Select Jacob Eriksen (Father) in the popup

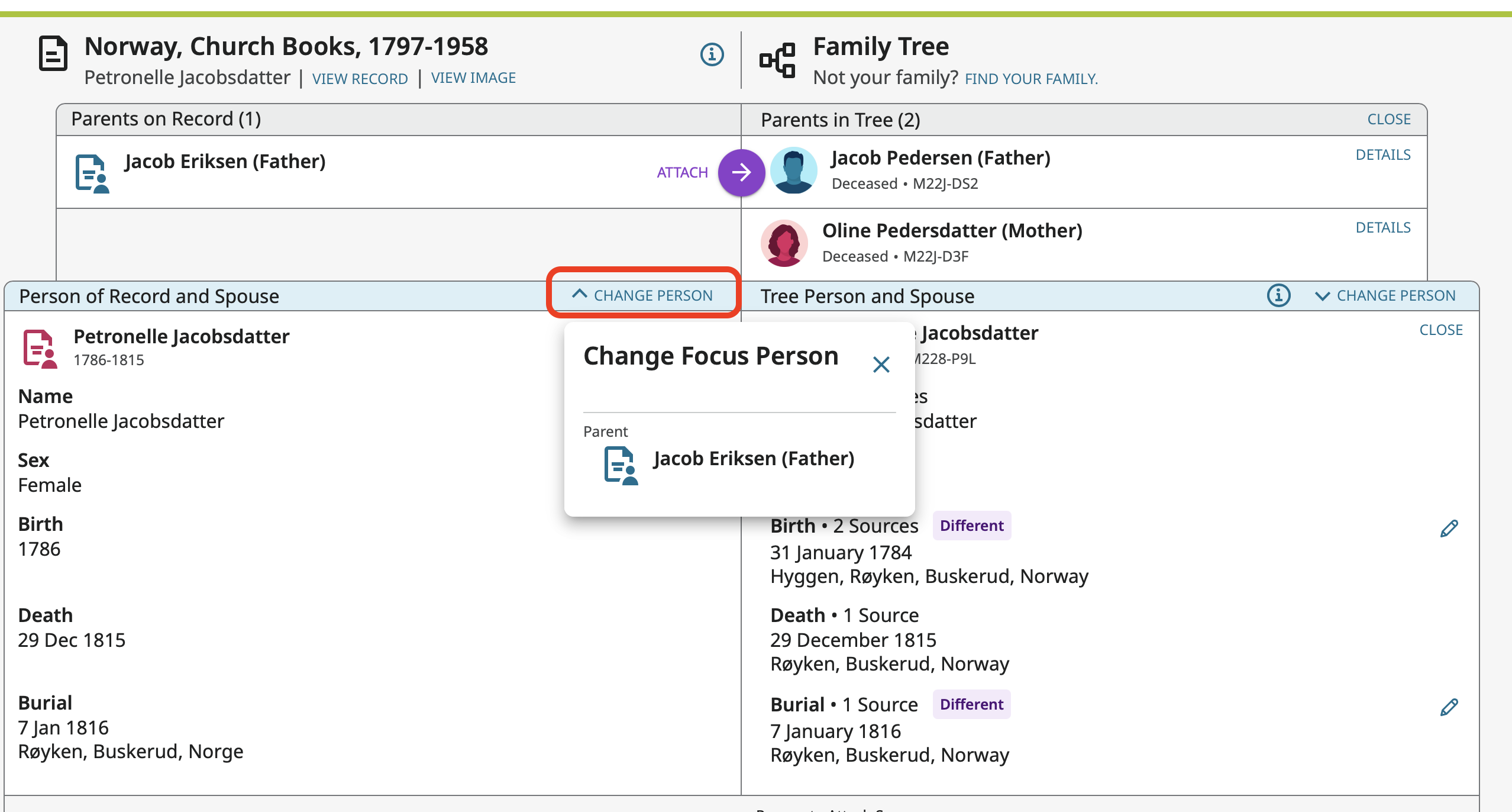tap(753, 459)
